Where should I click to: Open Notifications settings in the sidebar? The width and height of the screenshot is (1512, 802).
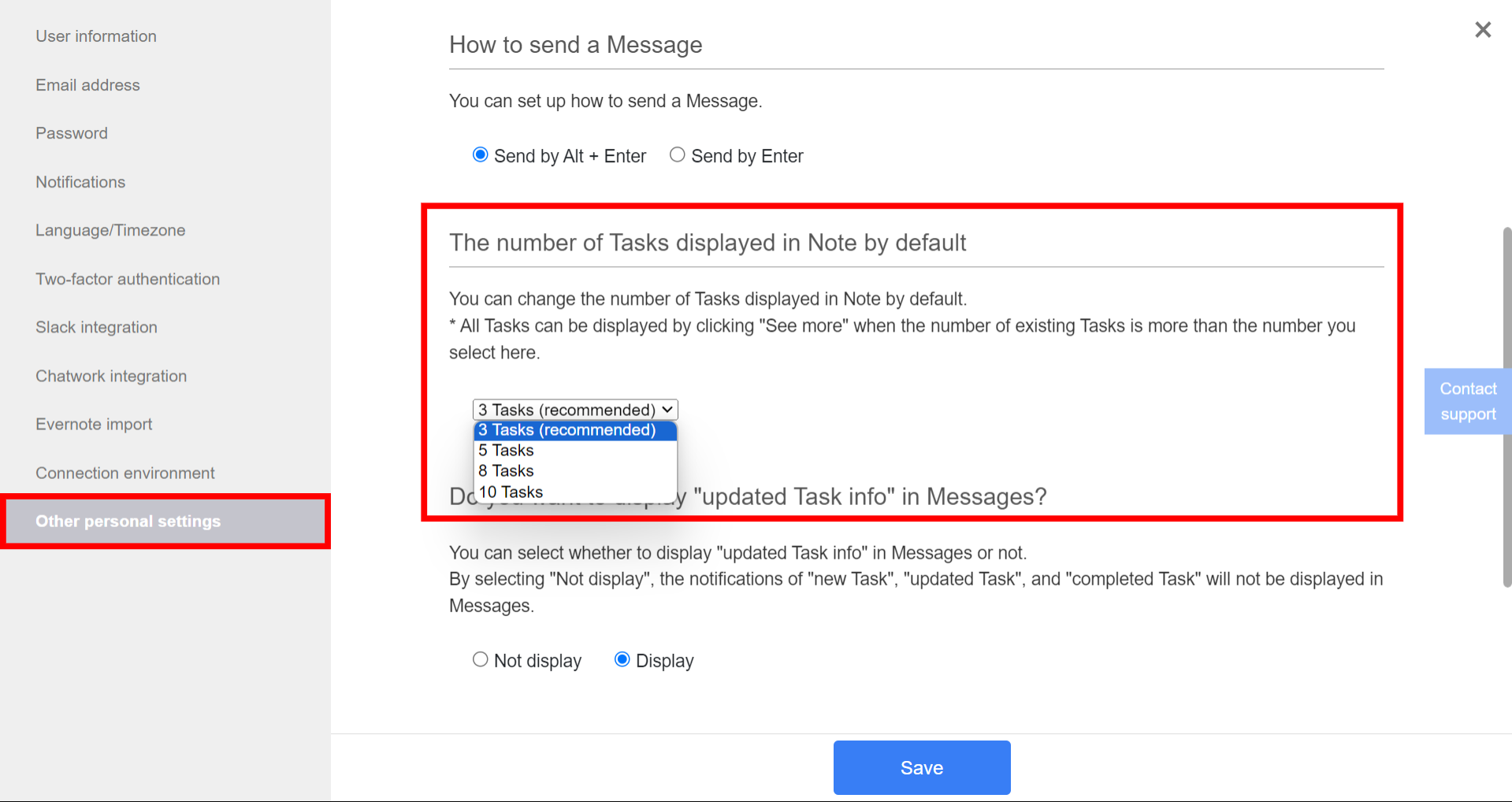coord(80,181)
